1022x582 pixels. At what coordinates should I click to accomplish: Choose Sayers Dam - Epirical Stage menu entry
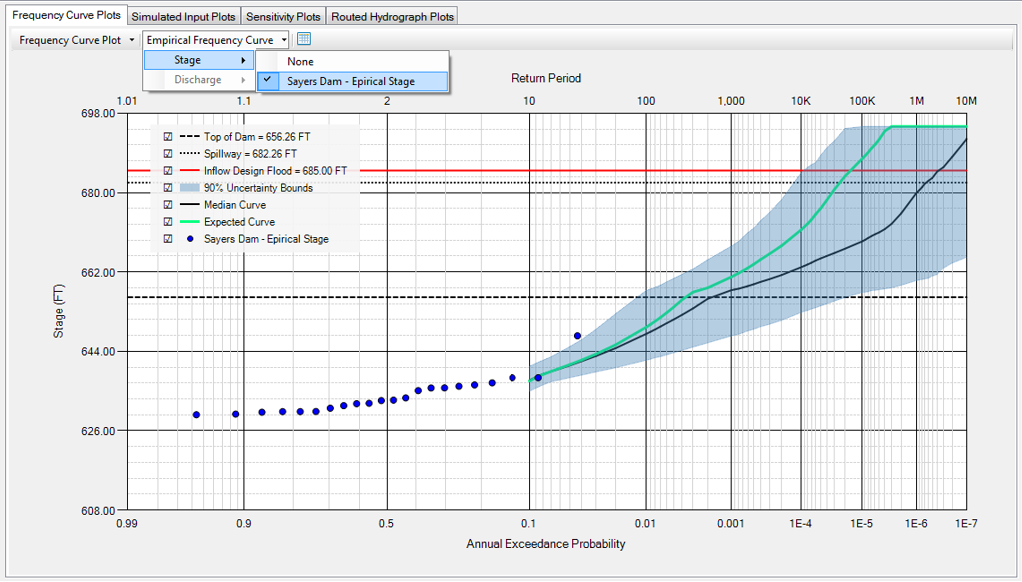click(x=352, y=79)
